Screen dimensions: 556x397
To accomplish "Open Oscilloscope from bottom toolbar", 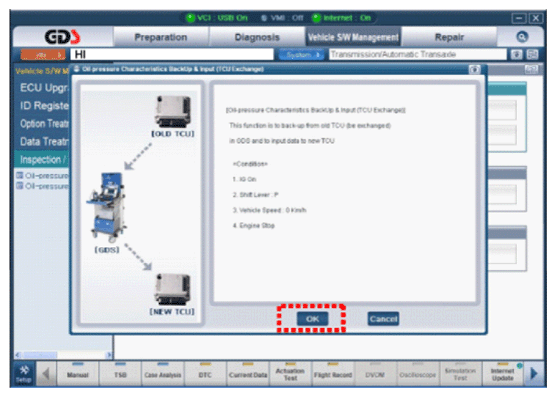I will click(x=418, y=374).
